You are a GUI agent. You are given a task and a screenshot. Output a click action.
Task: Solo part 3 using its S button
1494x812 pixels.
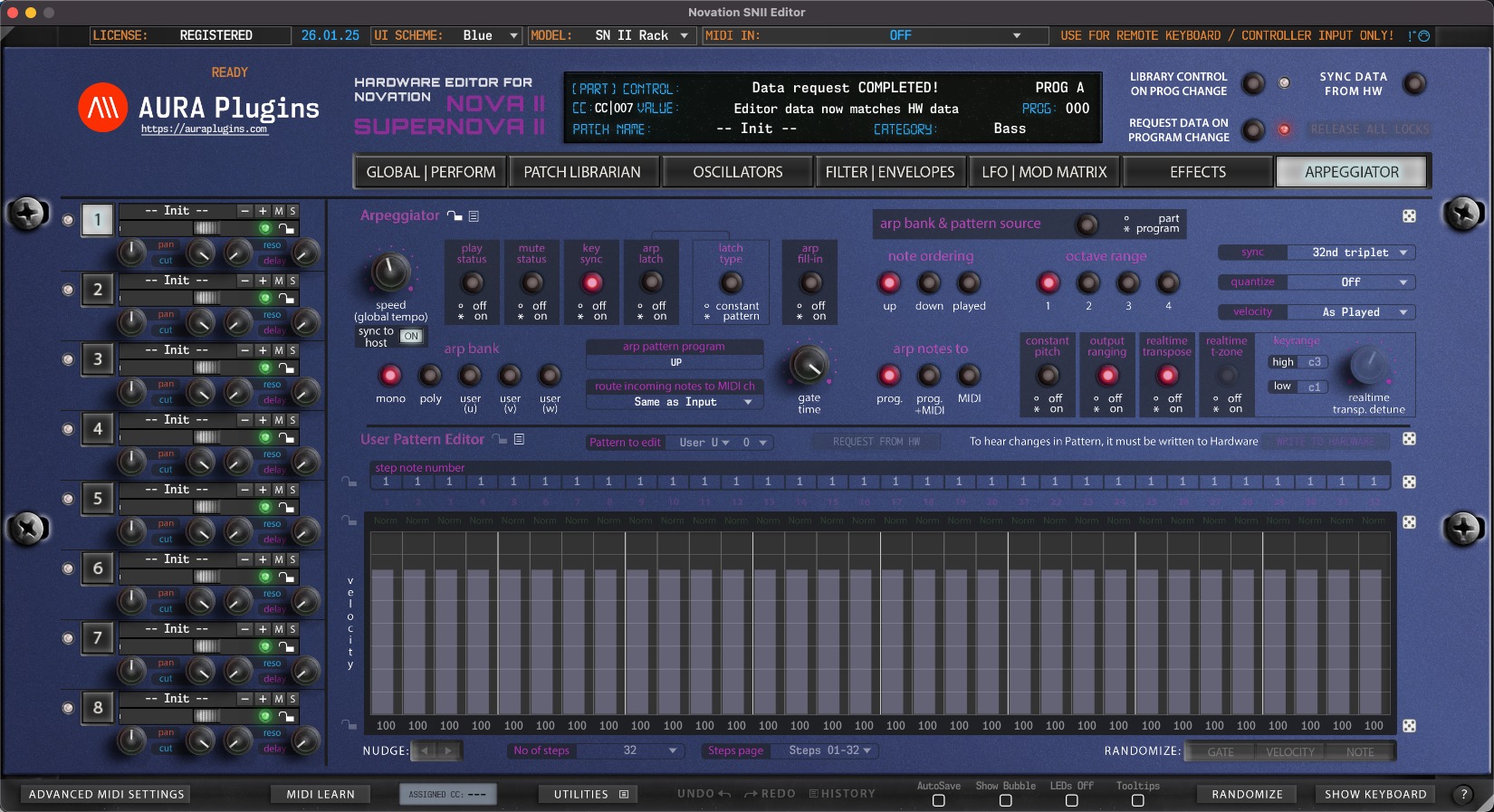[292, 350]
